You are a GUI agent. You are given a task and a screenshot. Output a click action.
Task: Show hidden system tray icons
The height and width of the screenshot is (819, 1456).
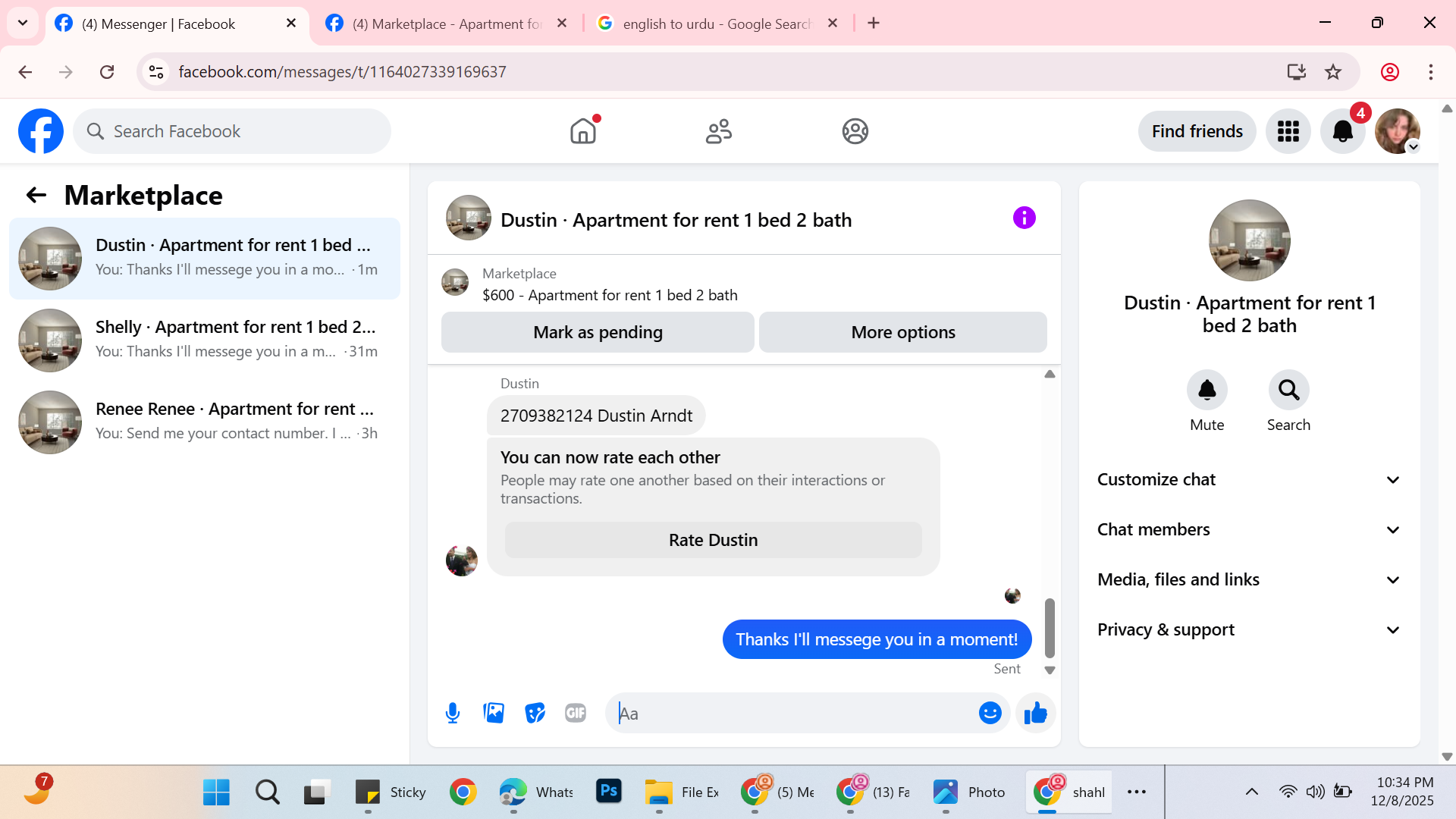pos(1252,792)
